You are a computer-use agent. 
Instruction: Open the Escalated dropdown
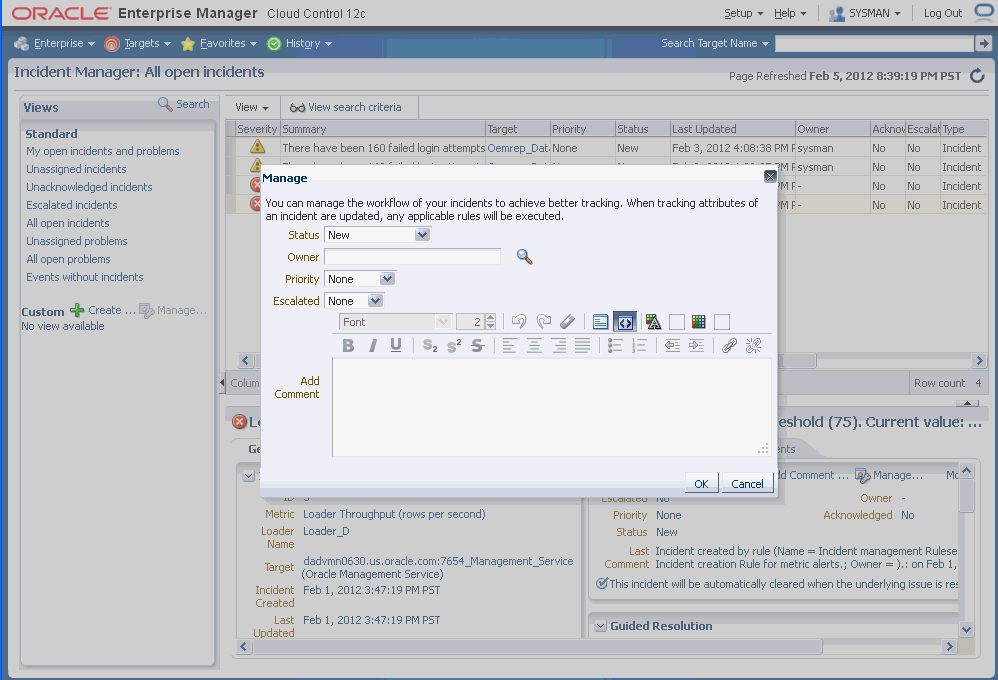(x=355, y=301)
